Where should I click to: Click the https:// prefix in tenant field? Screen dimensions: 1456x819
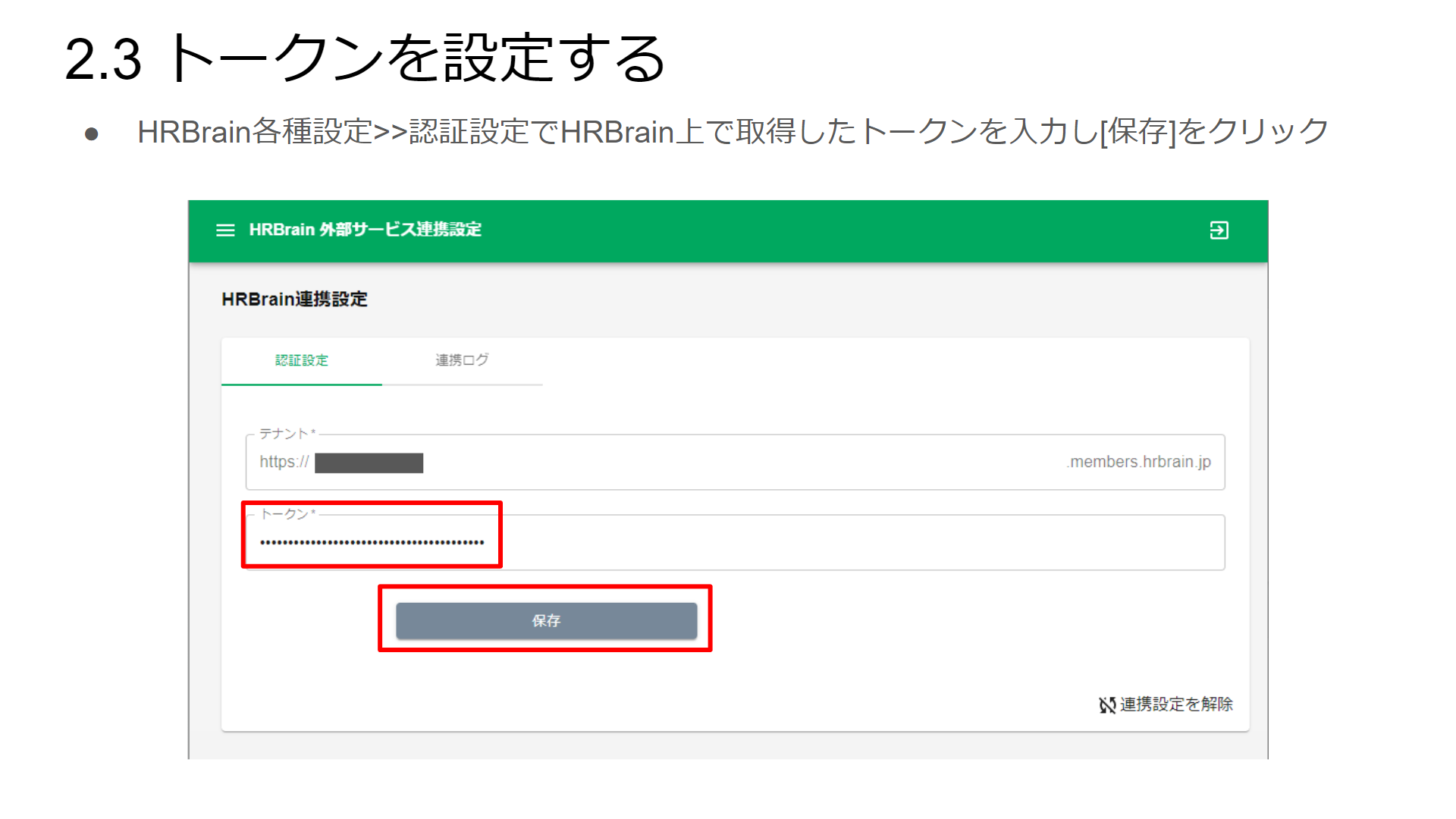(284, 462)
